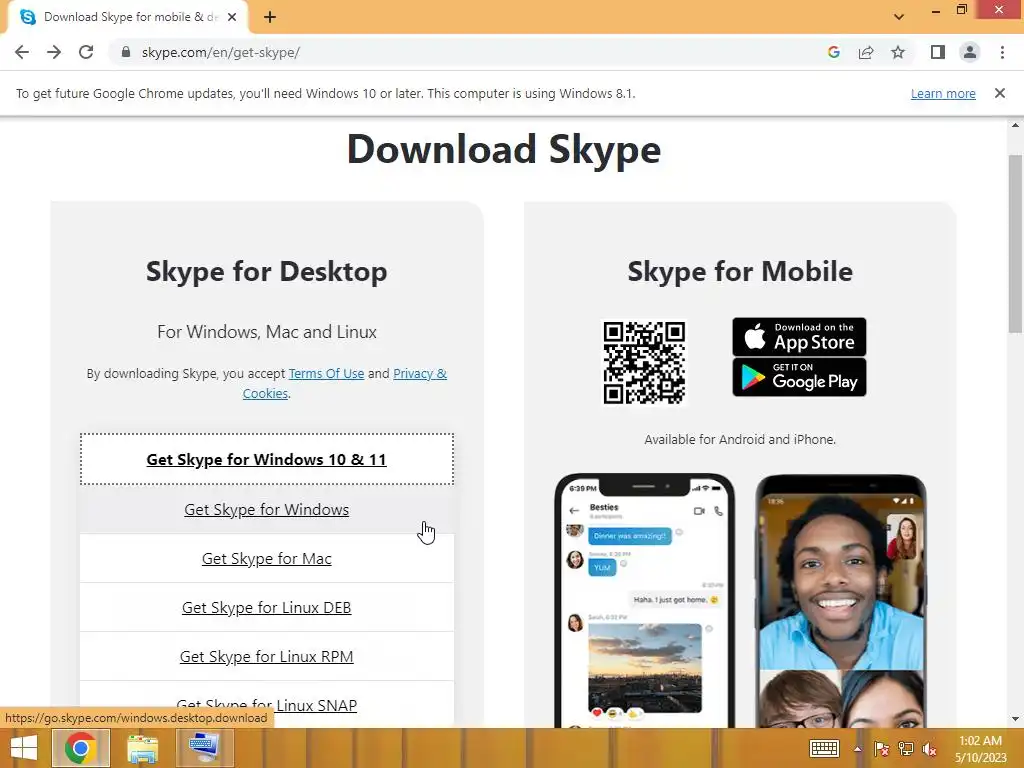Click the Download Skype heading

(x=504, y=150)
